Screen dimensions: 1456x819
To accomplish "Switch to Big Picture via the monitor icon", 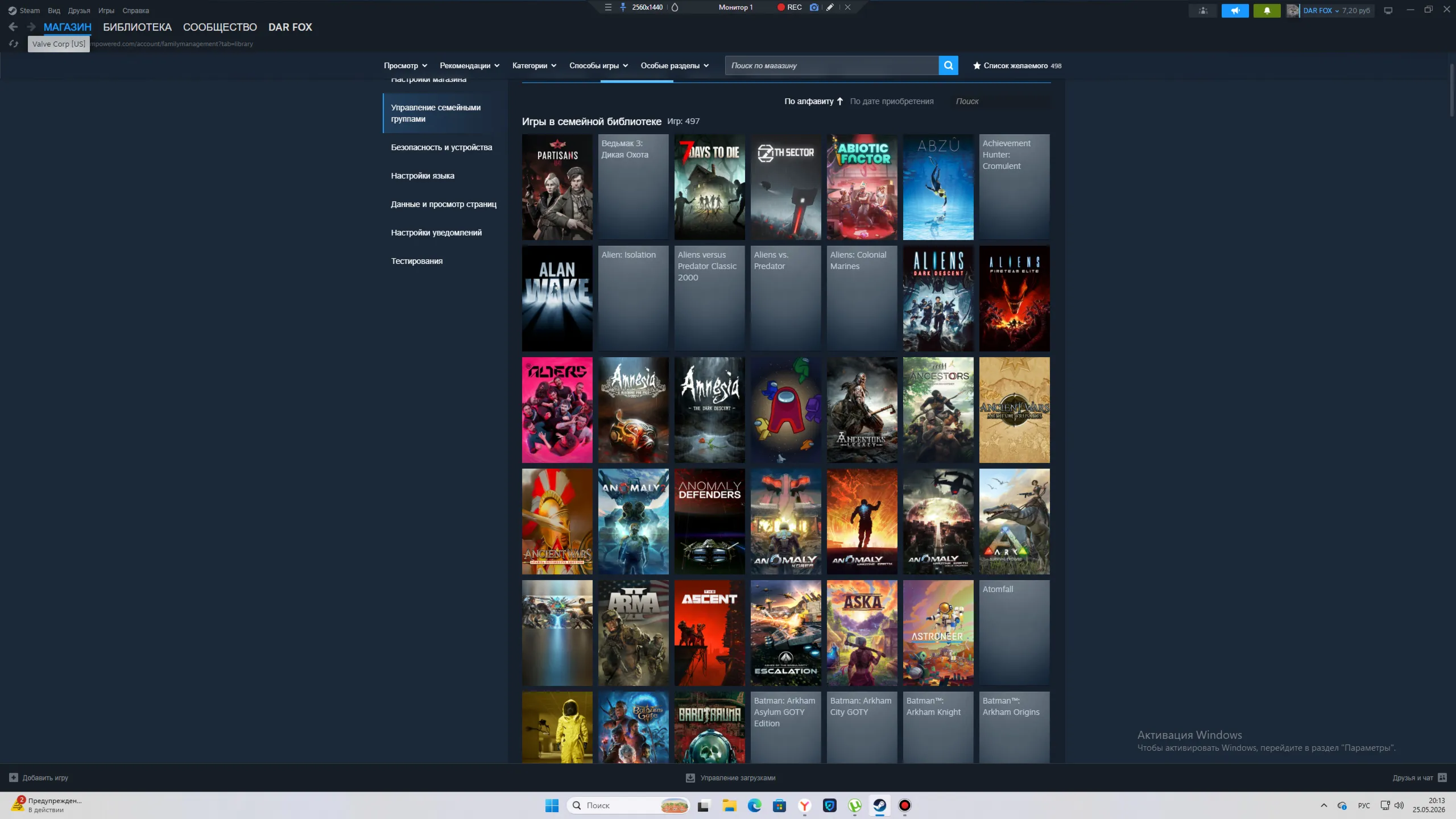I will (x=1388, y=10).
